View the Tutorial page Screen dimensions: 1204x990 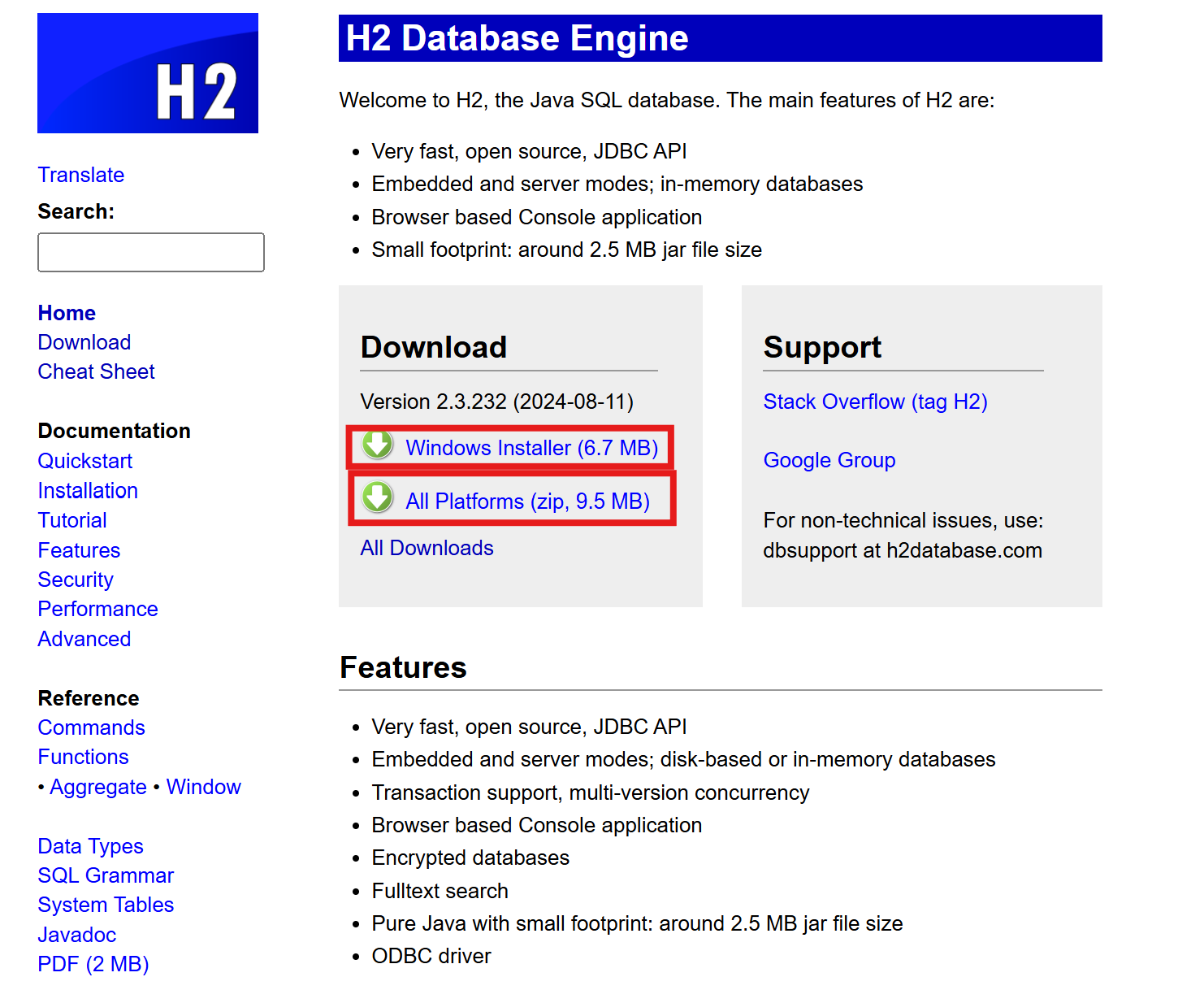[x=71, y=520]
